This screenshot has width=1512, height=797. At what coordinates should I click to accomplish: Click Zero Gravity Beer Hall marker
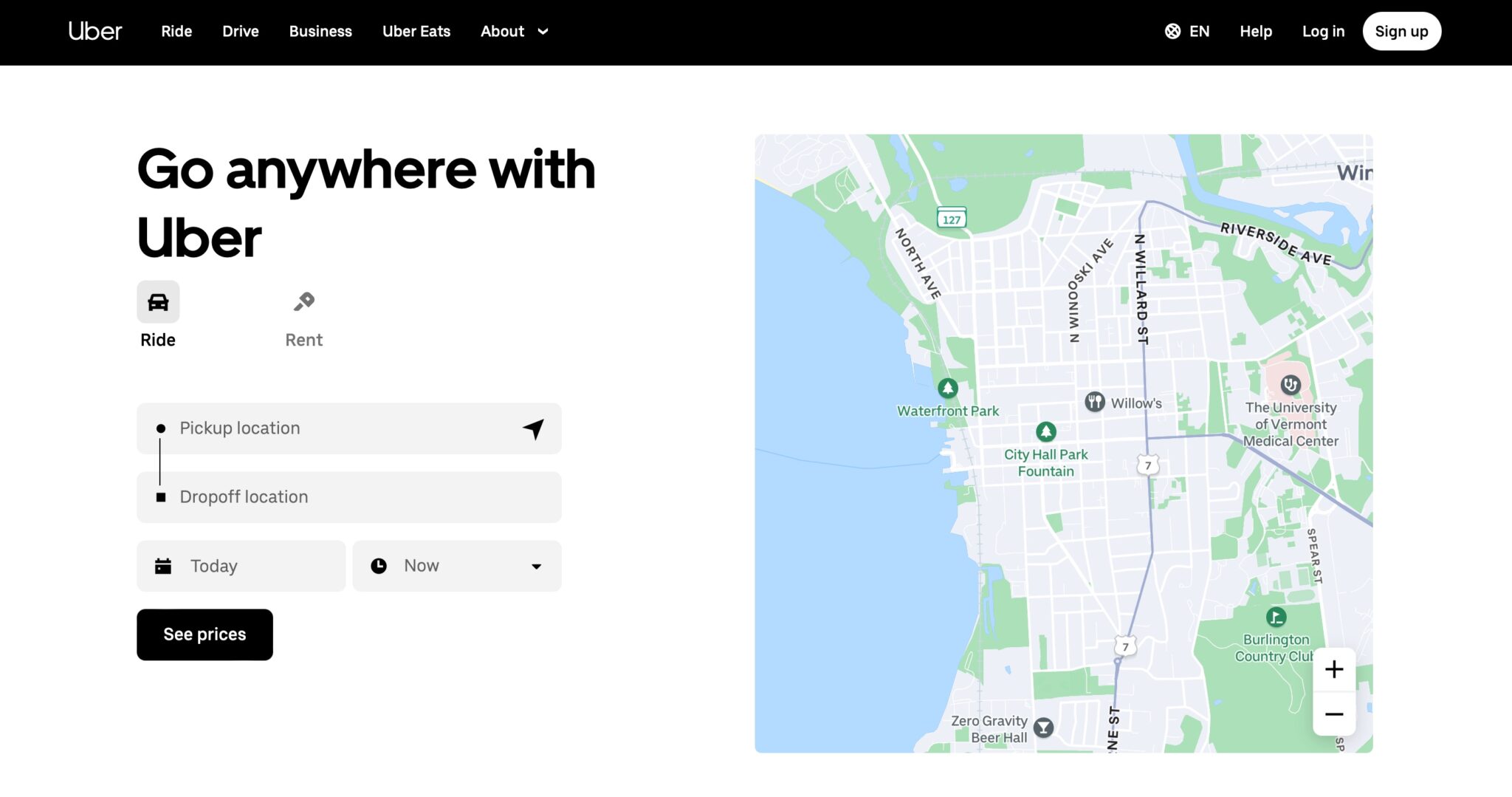pos(1043,728)
